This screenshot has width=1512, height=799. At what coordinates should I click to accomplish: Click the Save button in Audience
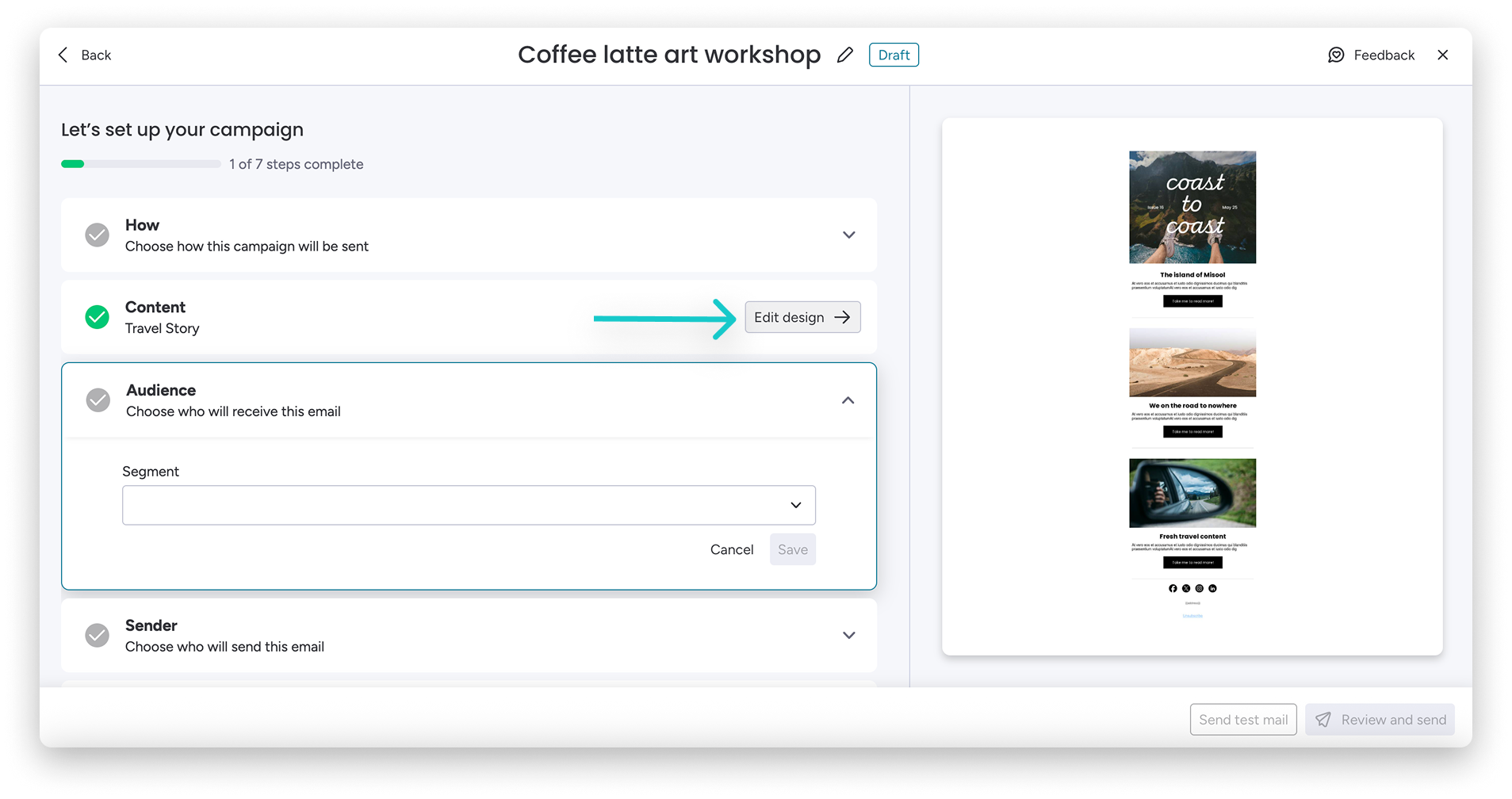point(793,549)
